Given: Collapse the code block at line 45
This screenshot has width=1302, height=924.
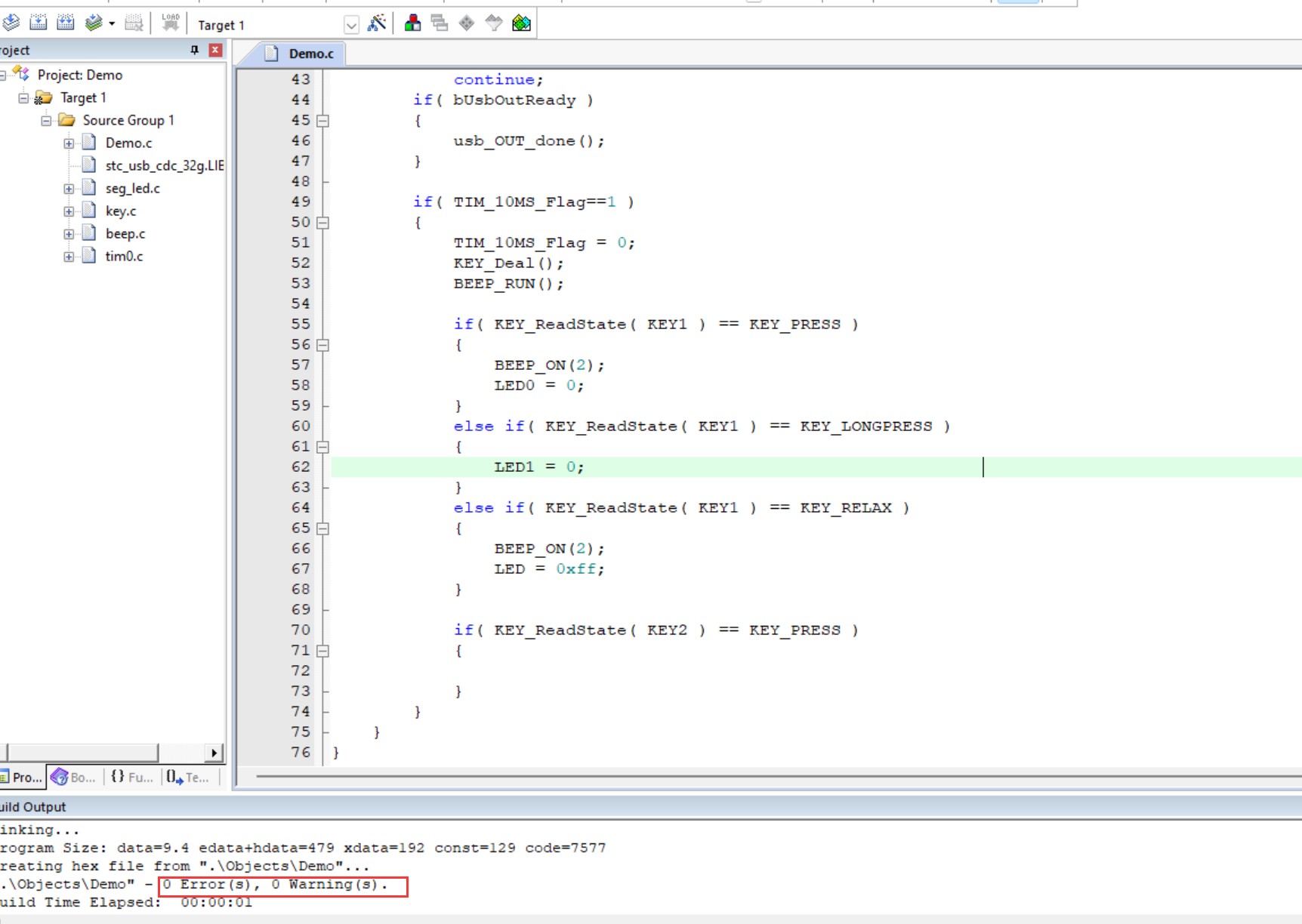Looking at the screenshot, I should 322,121.
